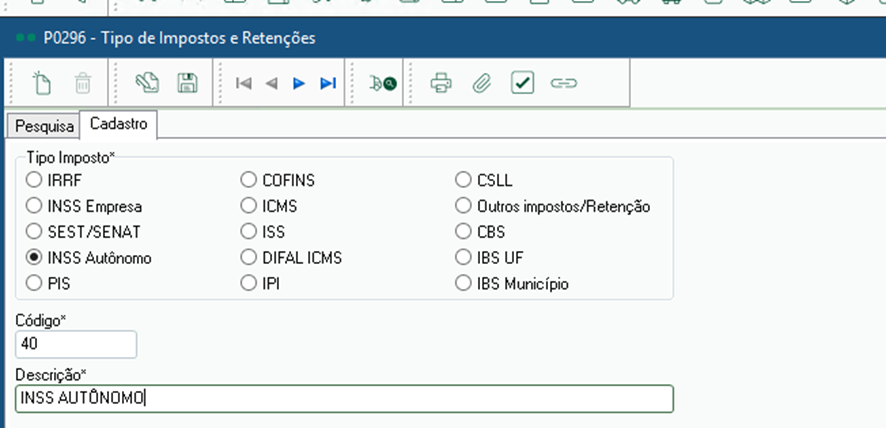
Task: Pick the PIS radio button
Action: [34, 283]
